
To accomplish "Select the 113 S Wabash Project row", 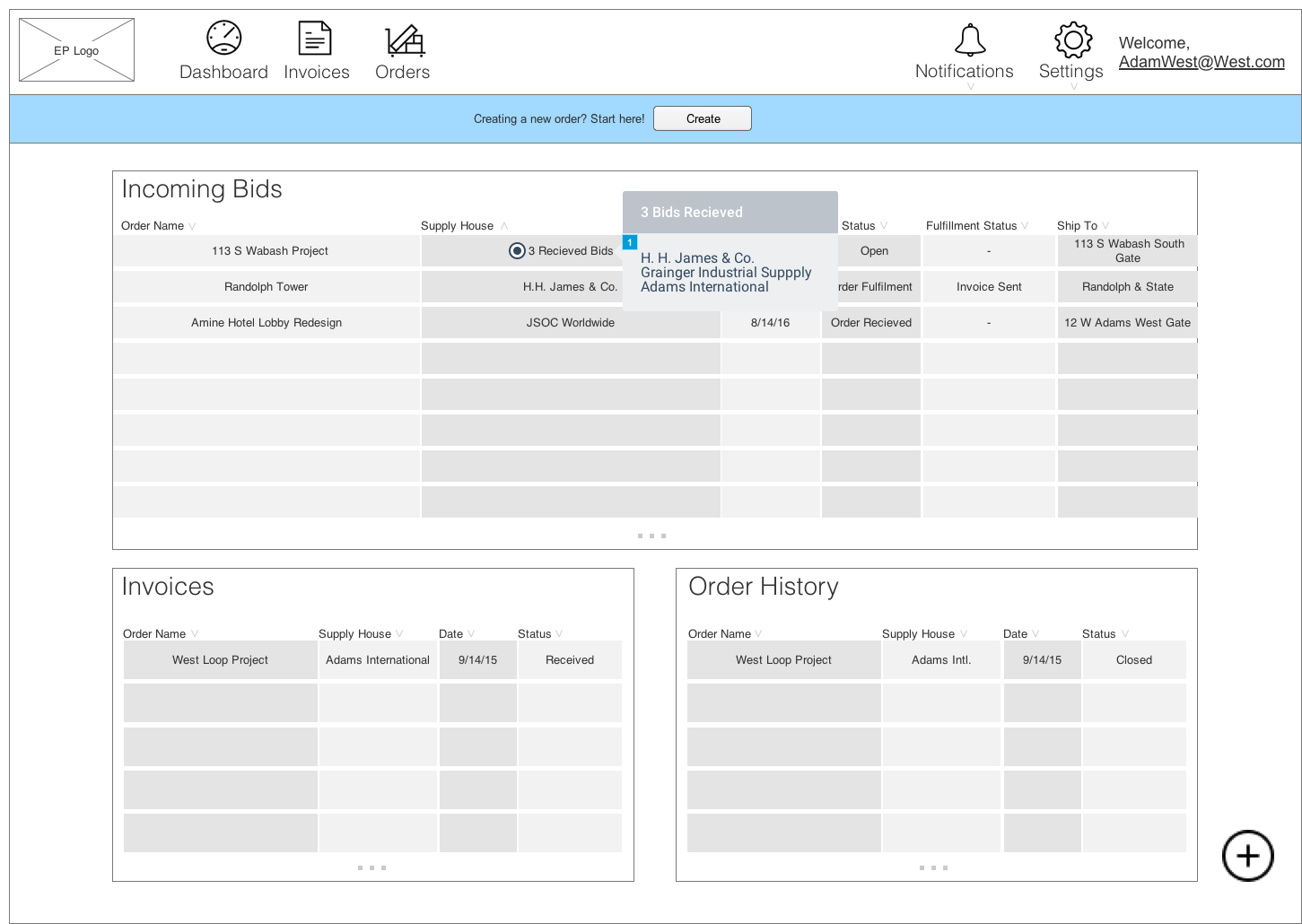I will (267, 251).
